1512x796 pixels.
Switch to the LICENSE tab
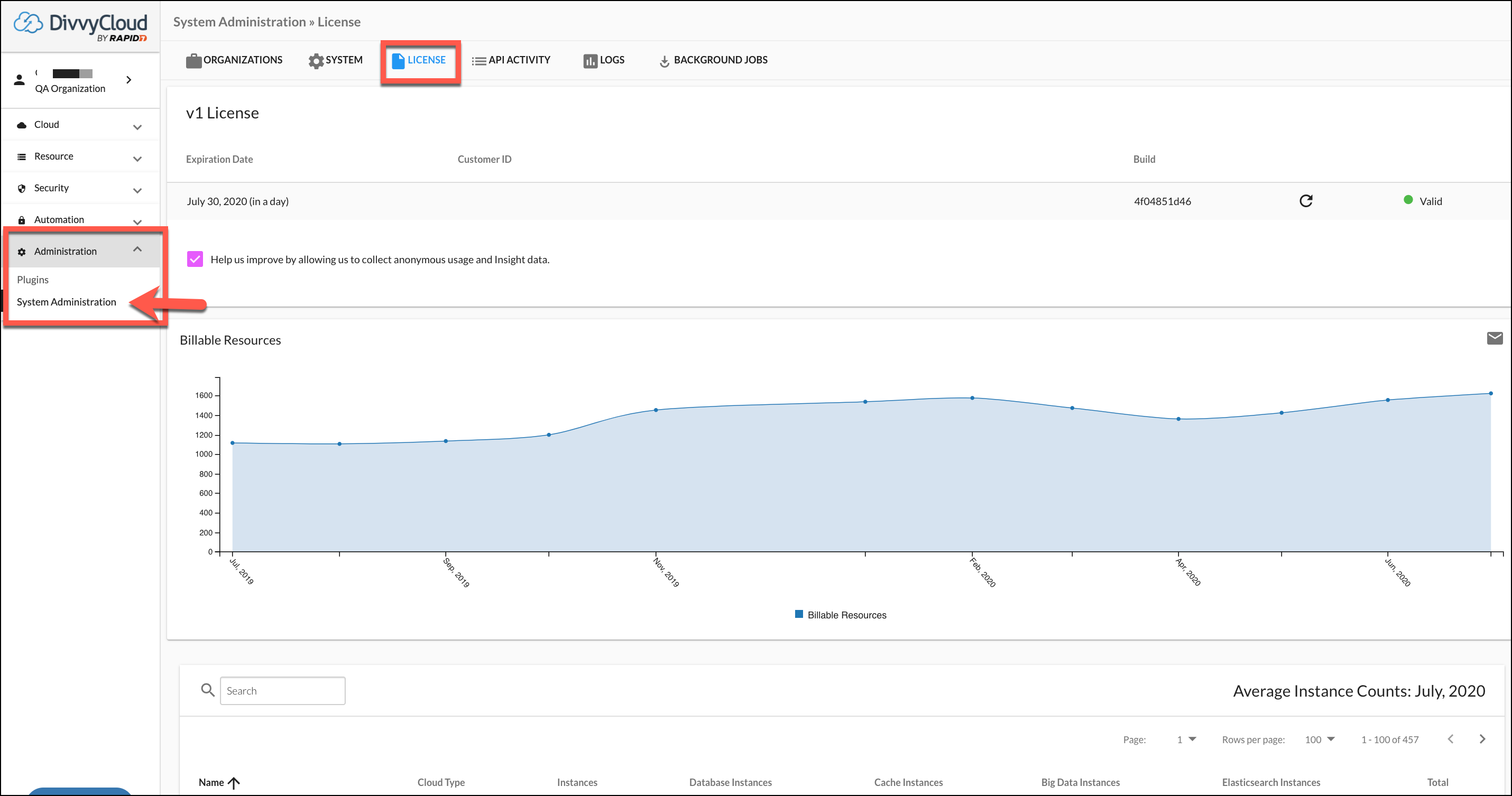tap(426, 60)
